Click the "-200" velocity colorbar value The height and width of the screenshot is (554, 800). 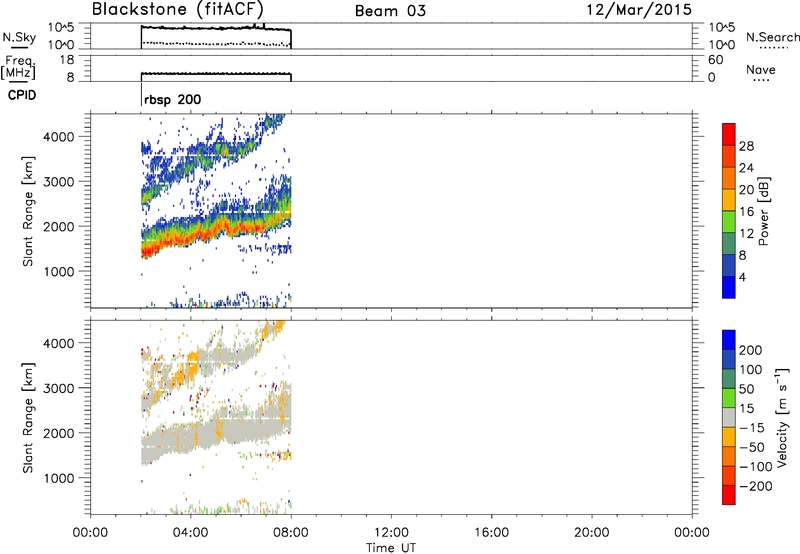pos(756,486)
